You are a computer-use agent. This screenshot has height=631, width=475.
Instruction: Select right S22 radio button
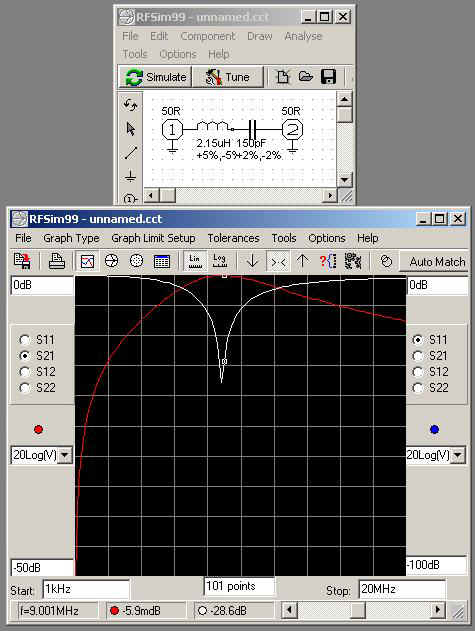(418, 388)
